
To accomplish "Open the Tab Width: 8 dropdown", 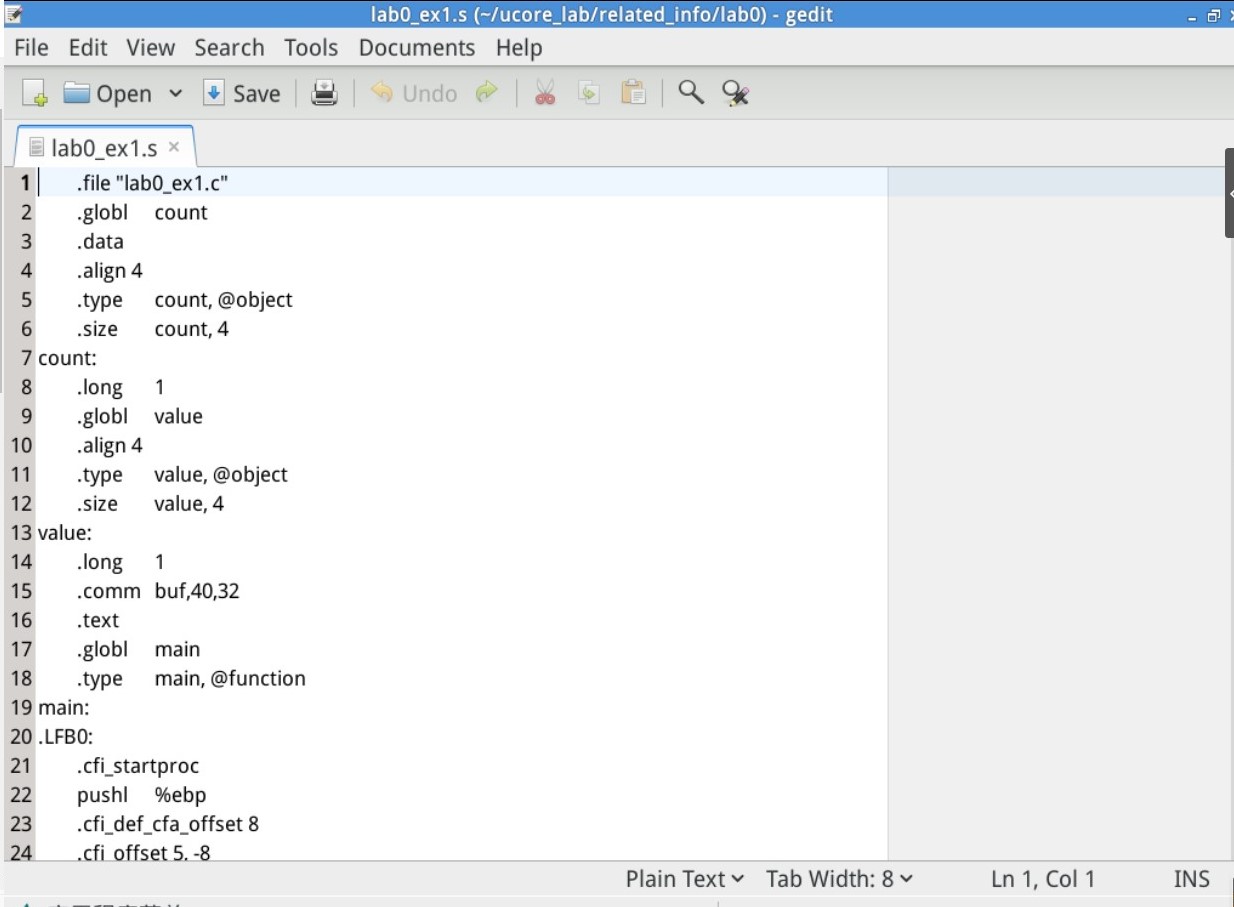I will pyautogui.click(x=839, y=879).
